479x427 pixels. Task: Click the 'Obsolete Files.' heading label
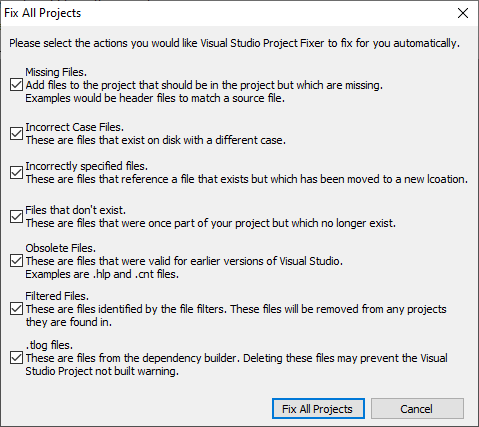[x=61, y=248]
